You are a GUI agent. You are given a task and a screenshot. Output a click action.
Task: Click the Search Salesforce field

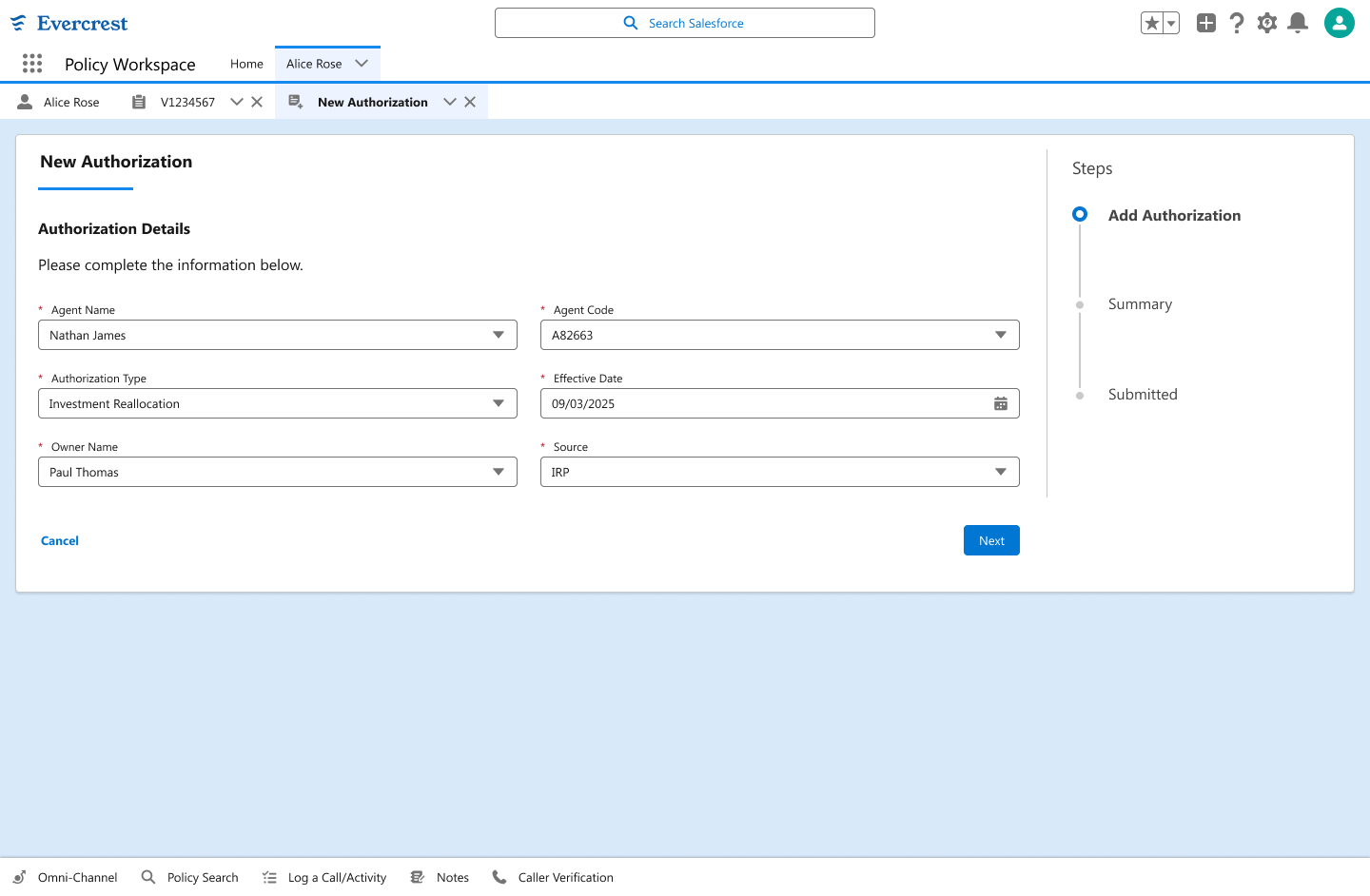(x=685, y=23)
